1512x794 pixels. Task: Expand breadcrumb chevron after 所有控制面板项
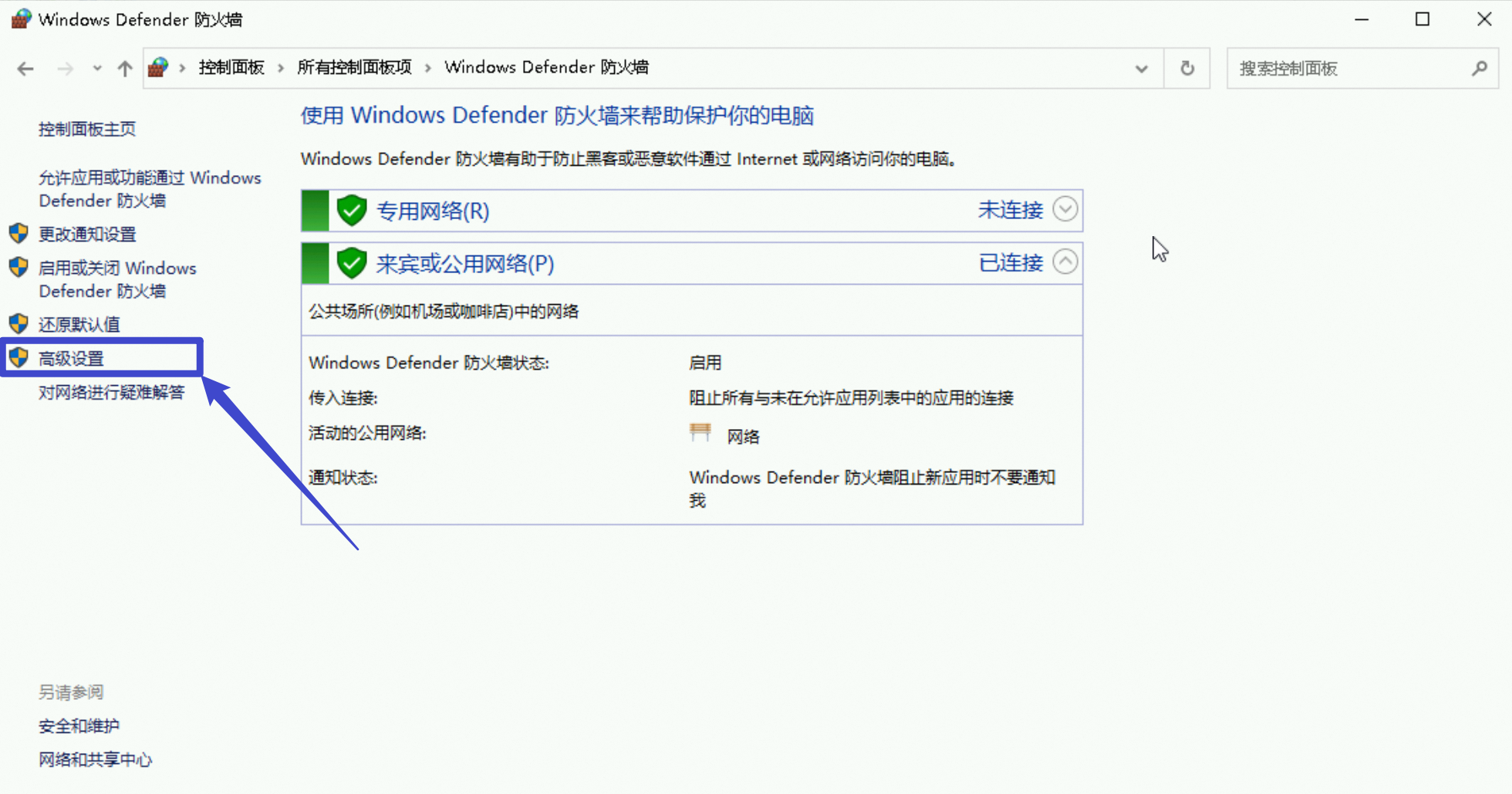pos(428,68)
